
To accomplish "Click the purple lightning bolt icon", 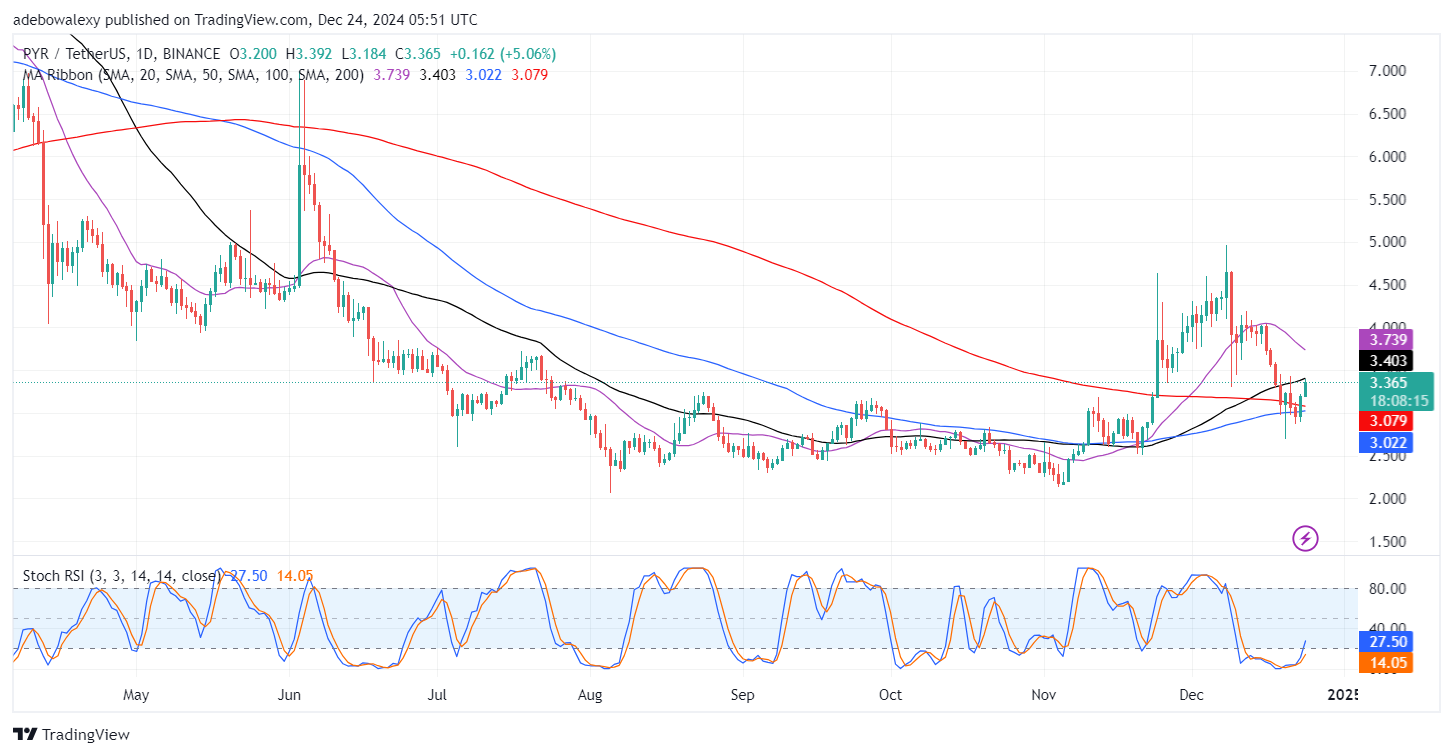I will pos(1305,538).
